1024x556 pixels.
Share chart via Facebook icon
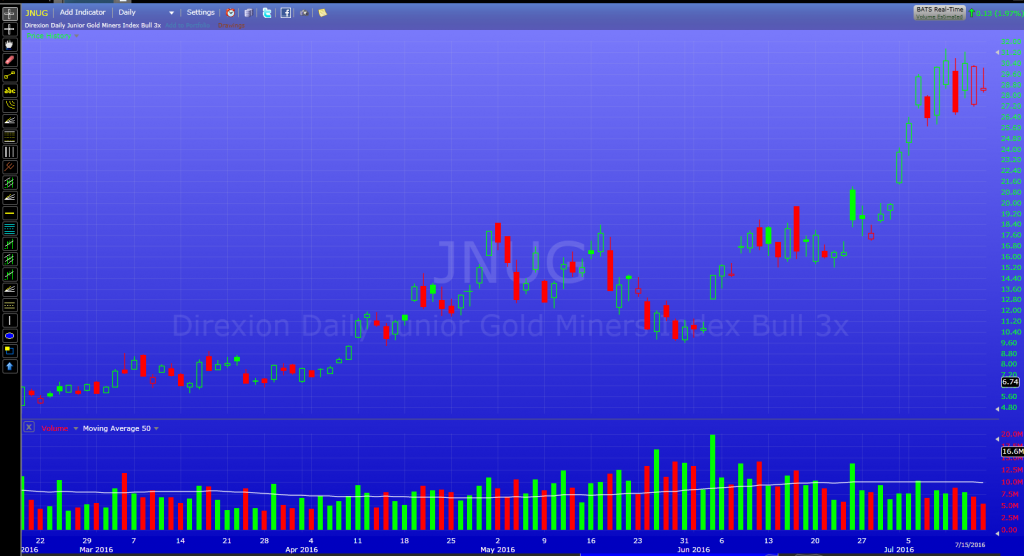point(285,12)
